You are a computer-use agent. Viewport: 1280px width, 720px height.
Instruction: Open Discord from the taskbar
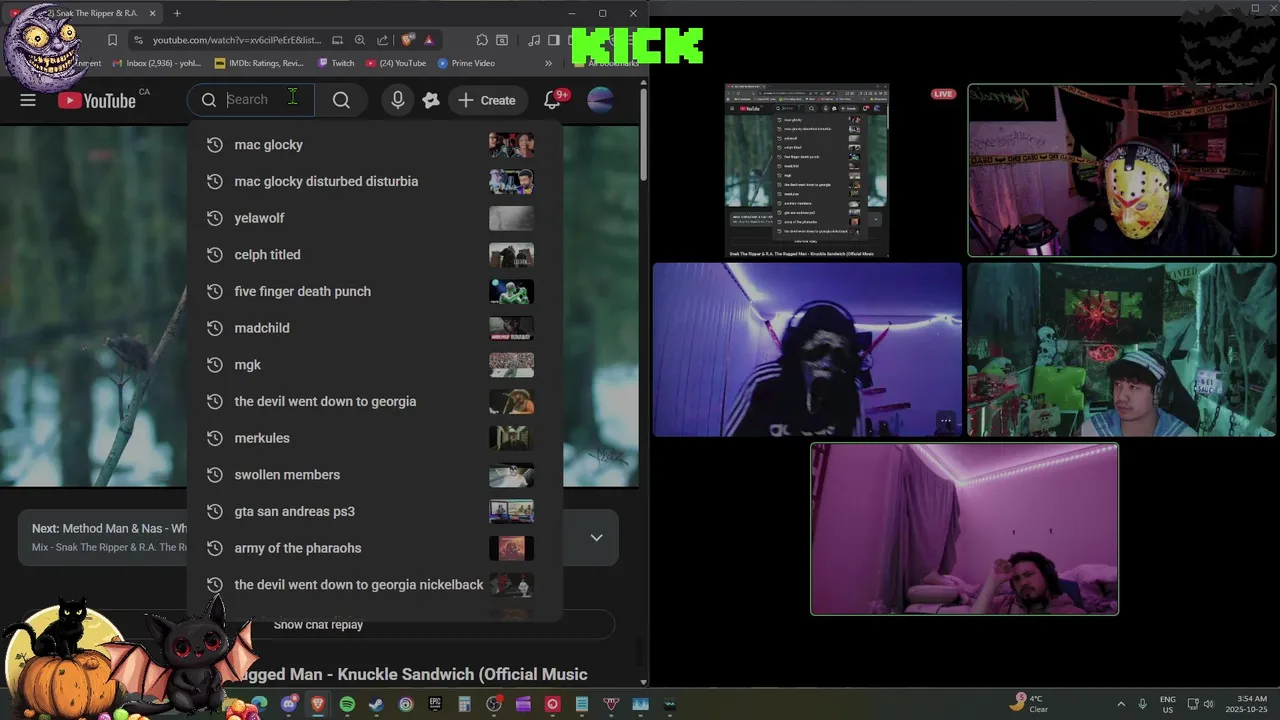[289, 704]
